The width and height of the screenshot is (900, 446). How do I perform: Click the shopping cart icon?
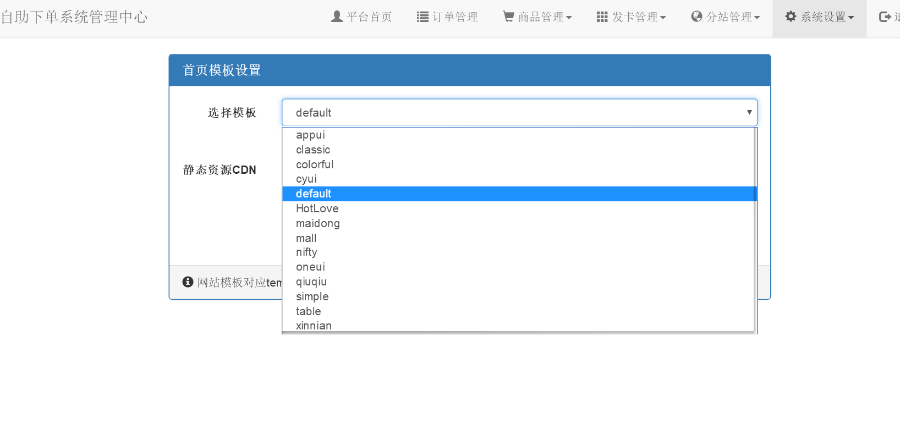pyautogui.click(x=509, y=16)
